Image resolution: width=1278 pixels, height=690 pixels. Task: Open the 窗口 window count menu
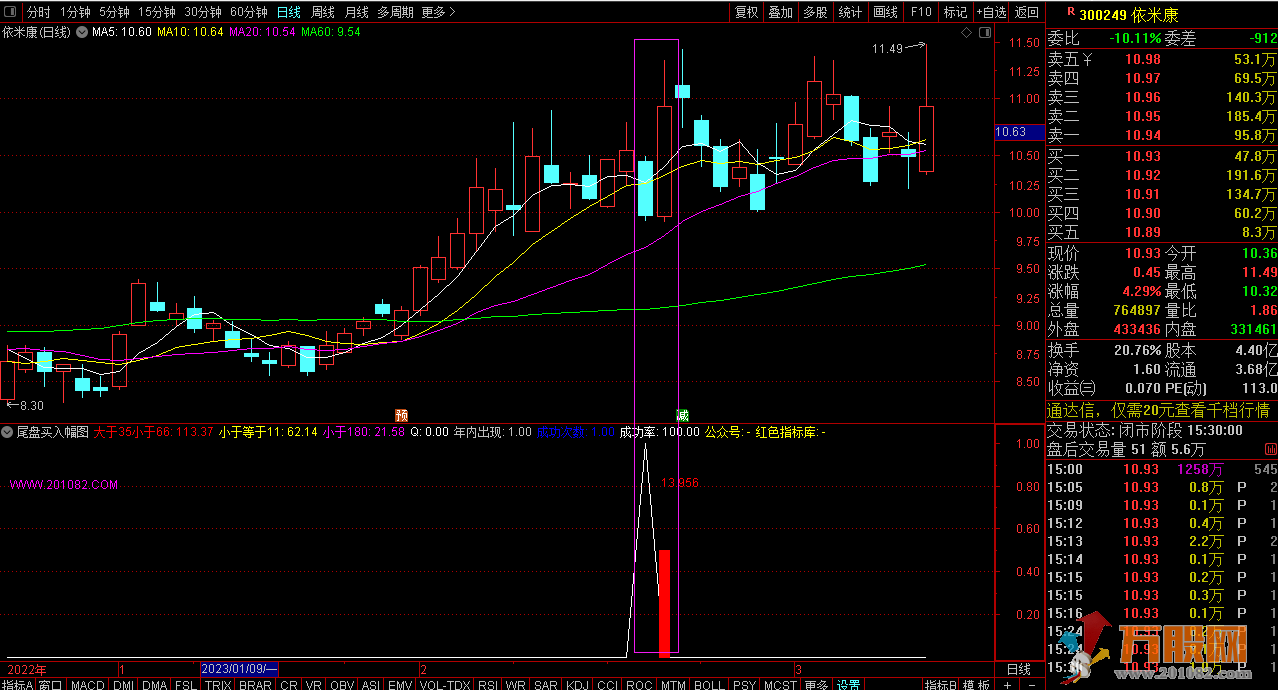50,684
